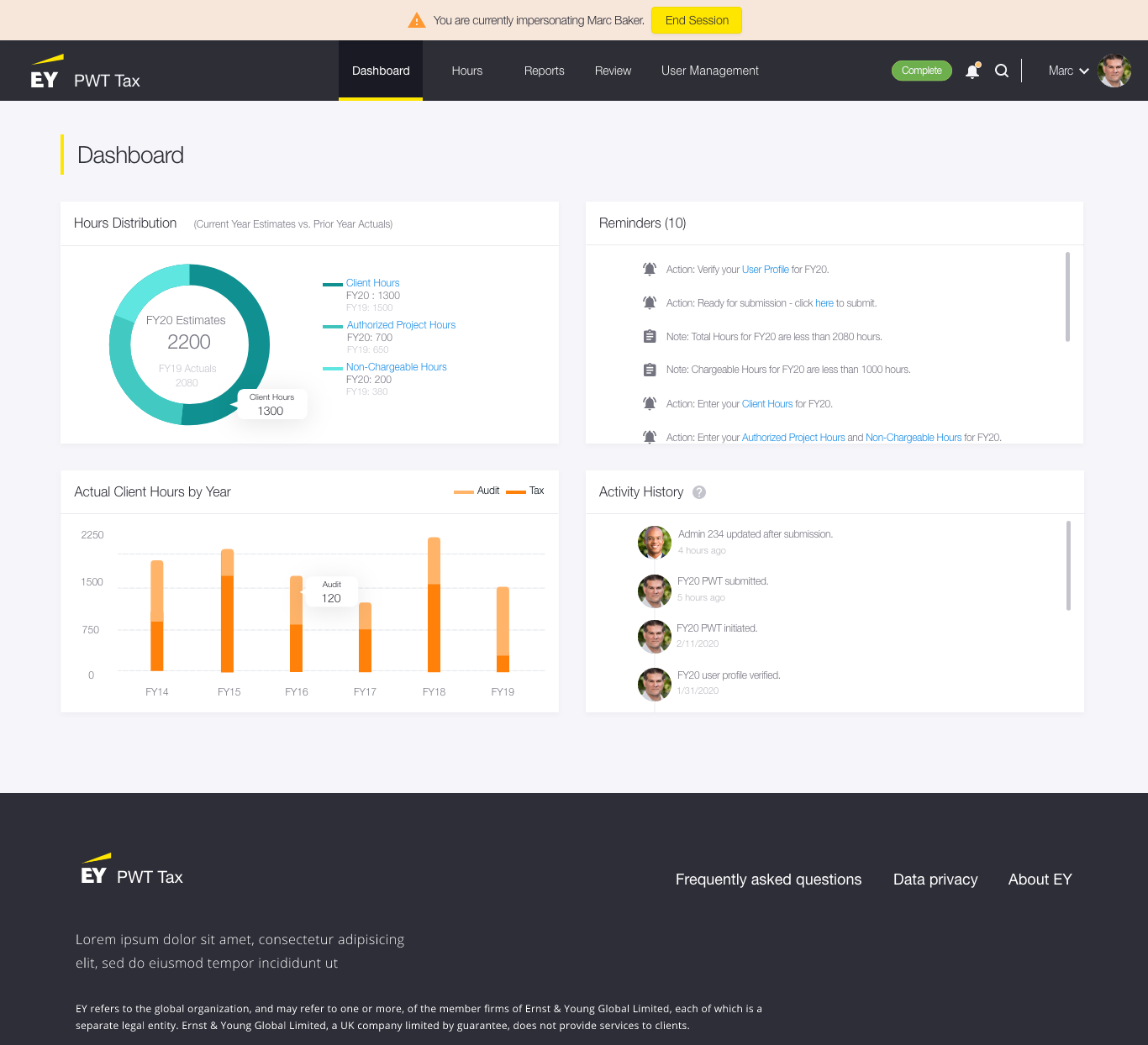Click Admin 234's avatar in Activity History

(x=654, y=543)
